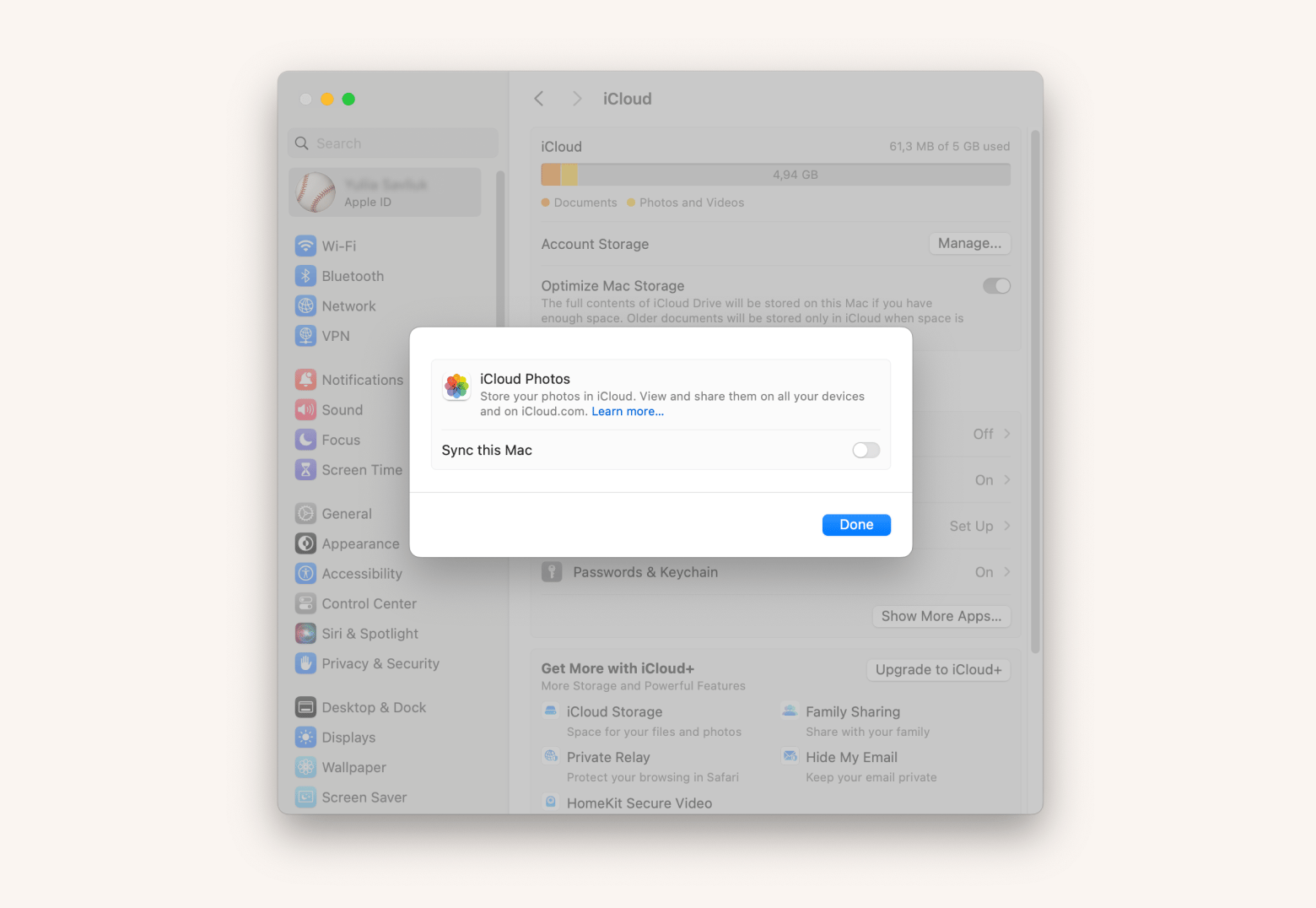Screen dimensions: 1316x908
Task: Click the Photos and Videos yellow dot
Action: (x=630, y=203)
